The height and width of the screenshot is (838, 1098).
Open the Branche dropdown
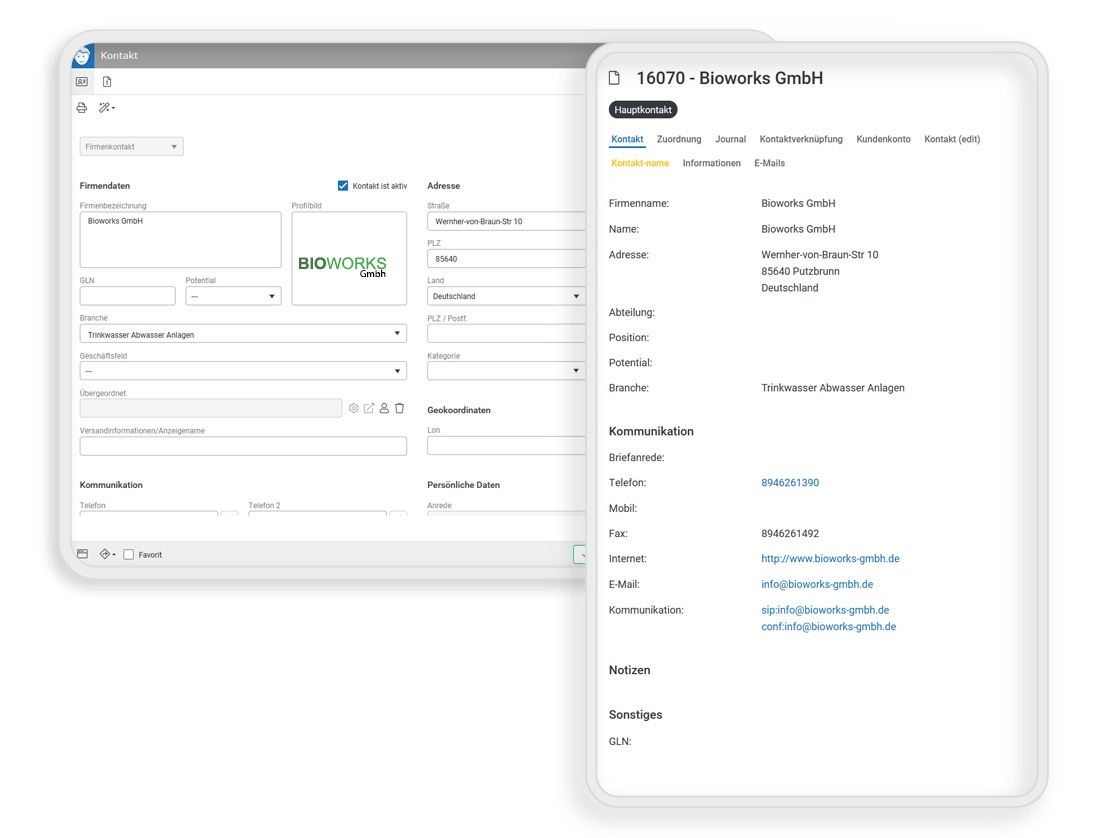coord(243,333)
